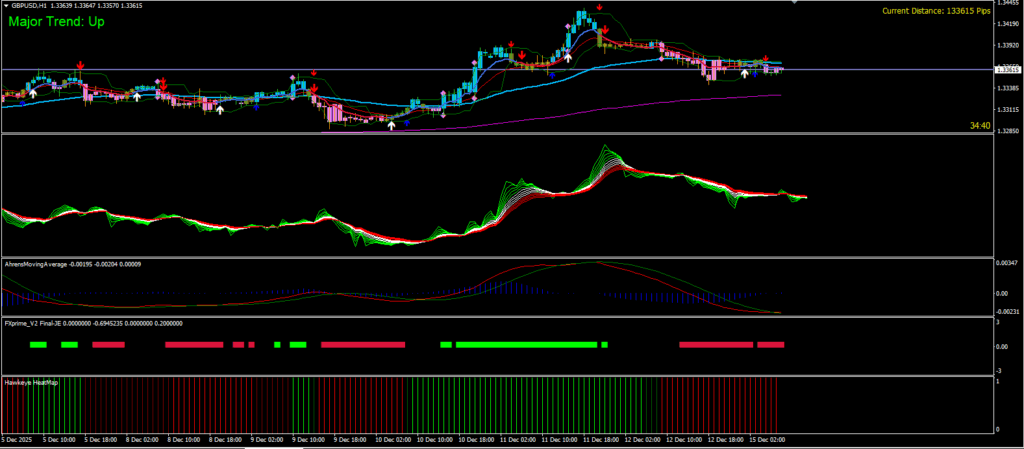The width and height of the screenshot is (1024, 449).
Task: Click the longest green bar in FXprime panel
Action: point(527,344)
